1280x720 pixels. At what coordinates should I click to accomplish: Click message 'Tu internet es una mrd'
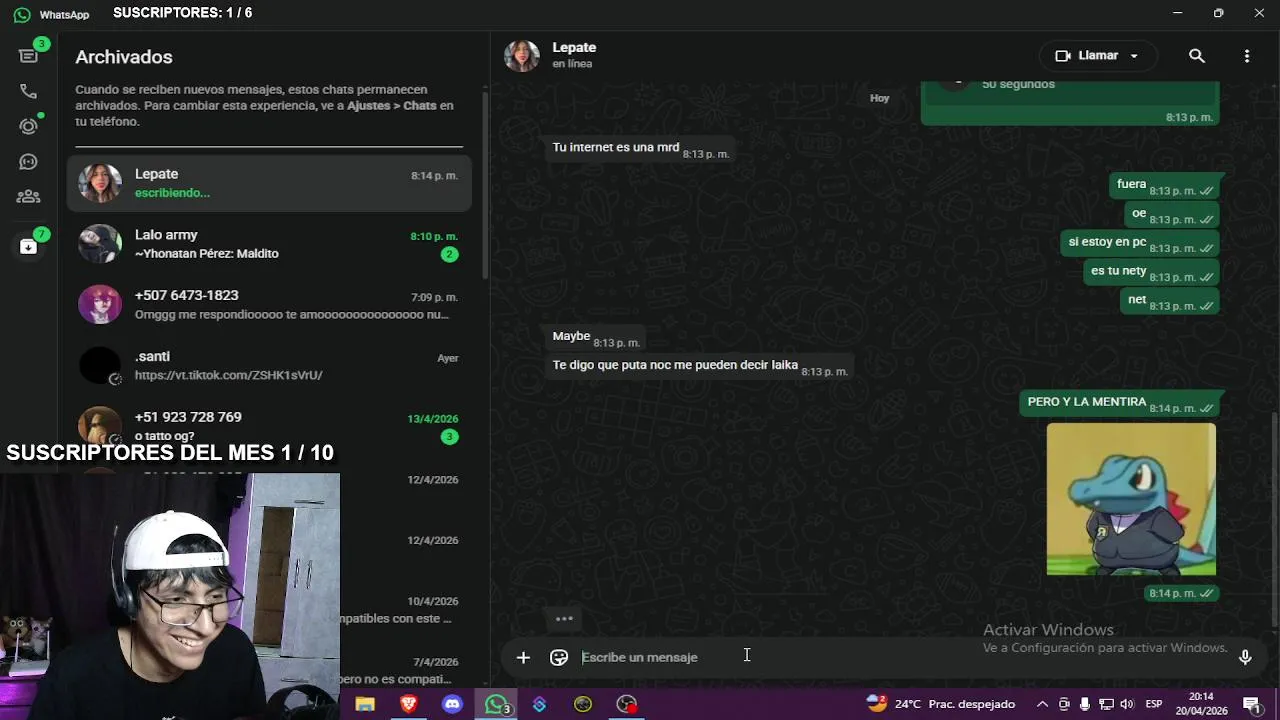[x=639, y=148]
